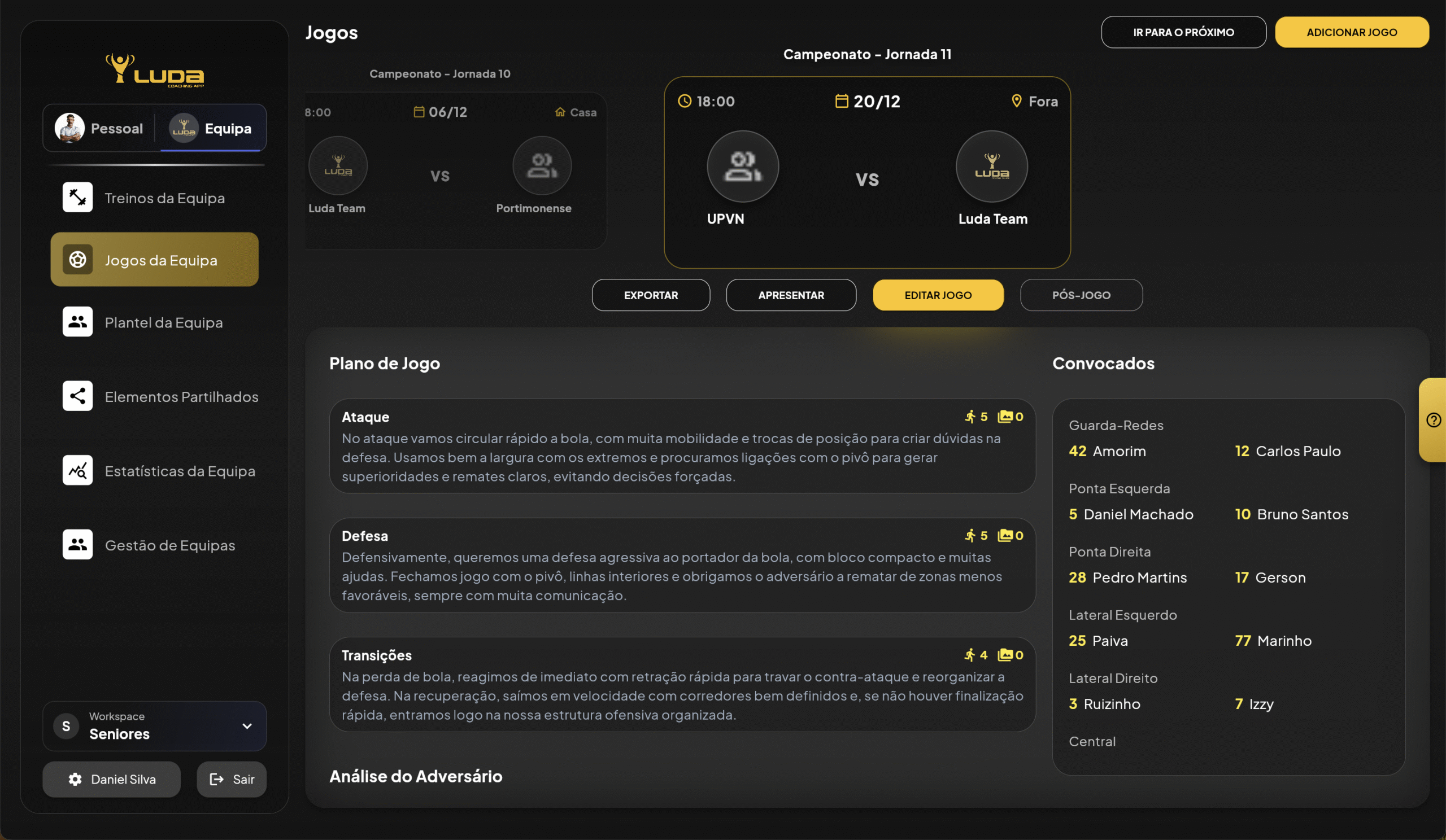Expand the Transições plan card
This screenshot has height=840, width=1446.
[x=682, y=684]
